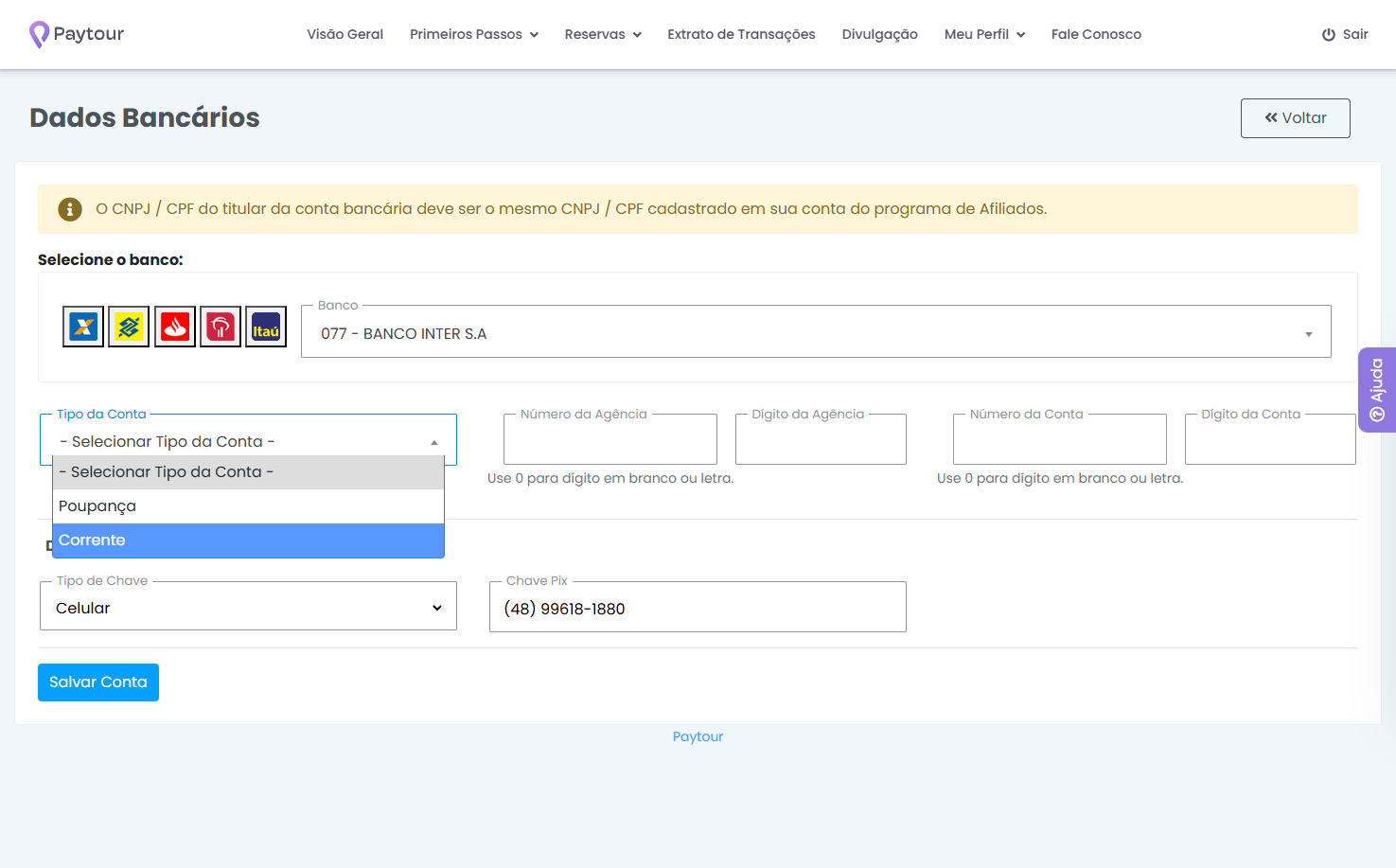Select the Itaú bank icon
Image resolution: width=1396 pixels, height=868 pixels.
(x=266, y=328)
